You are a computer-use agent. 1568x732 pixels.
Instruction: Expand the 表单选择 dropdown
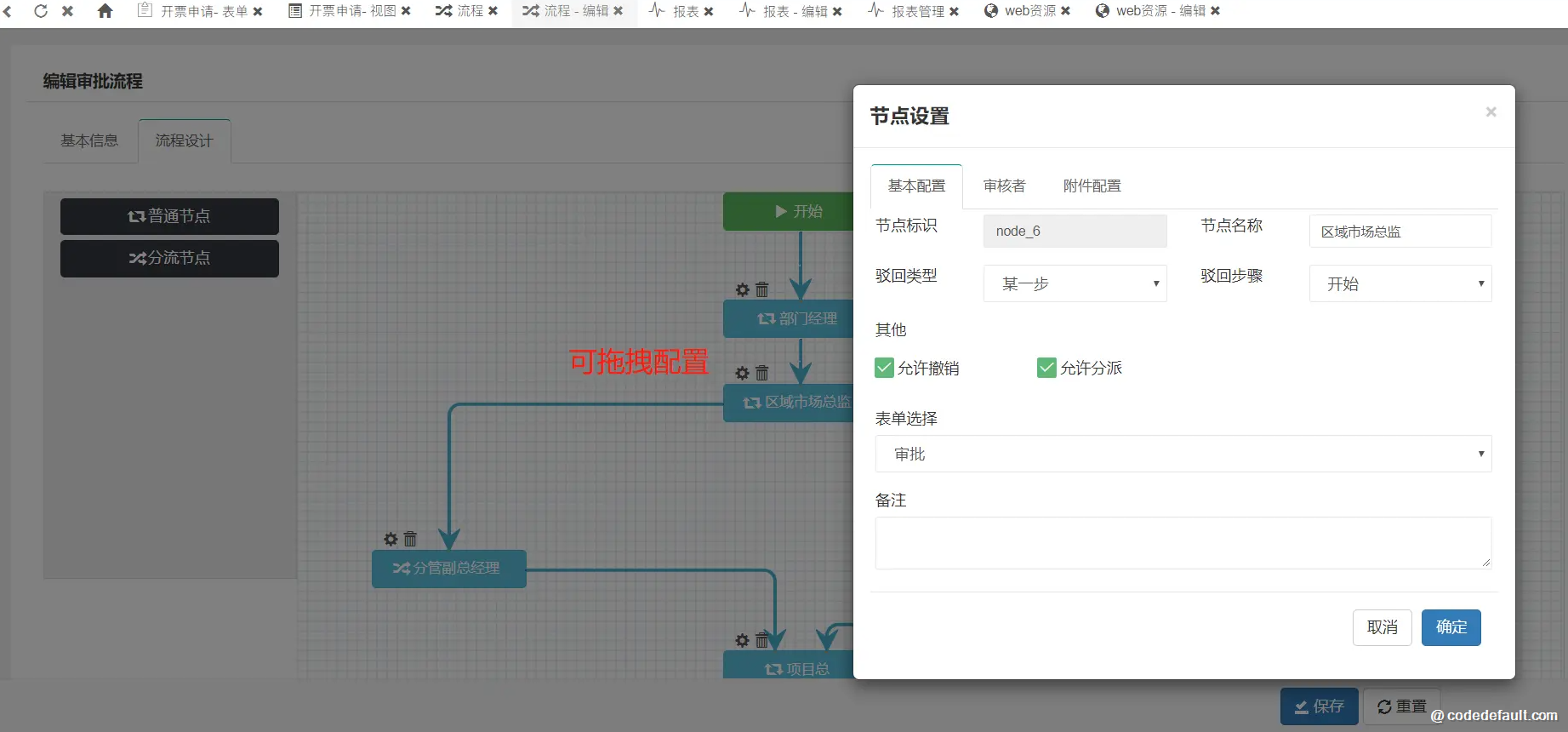tap(1183, 454)
